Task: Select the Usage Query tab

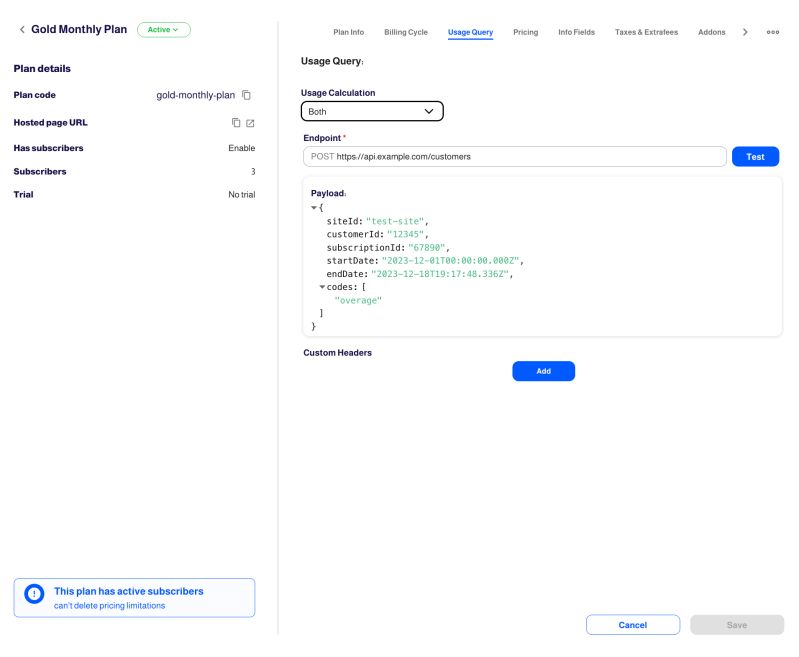Action: (x=470, y=32)
